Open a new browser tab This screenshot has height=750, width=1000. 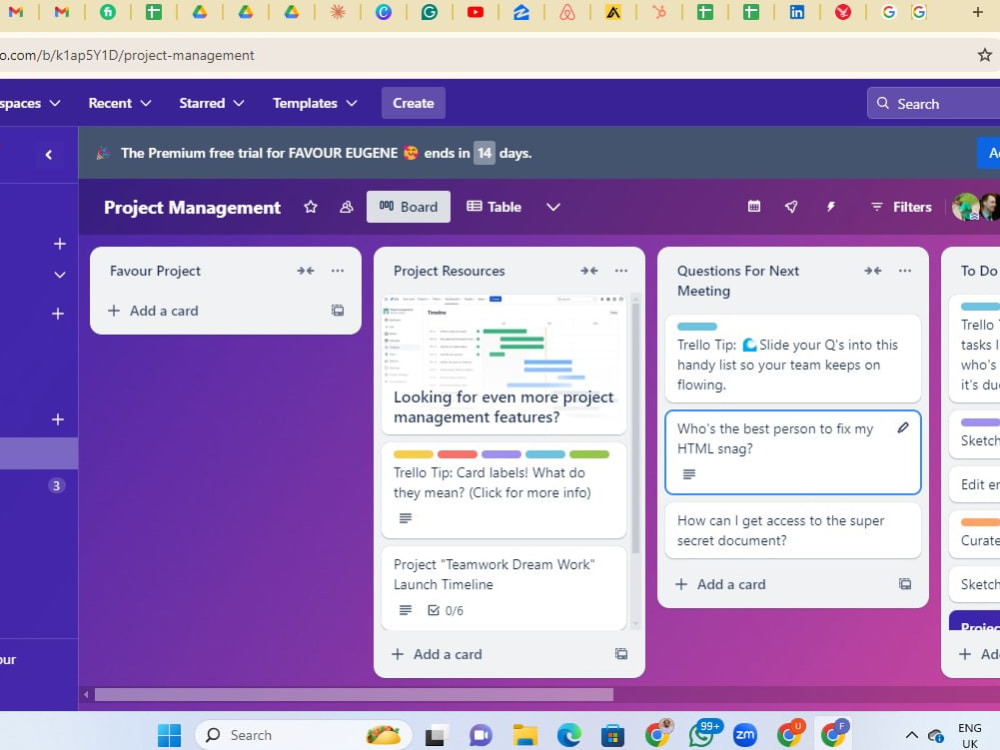coord(977,11)
